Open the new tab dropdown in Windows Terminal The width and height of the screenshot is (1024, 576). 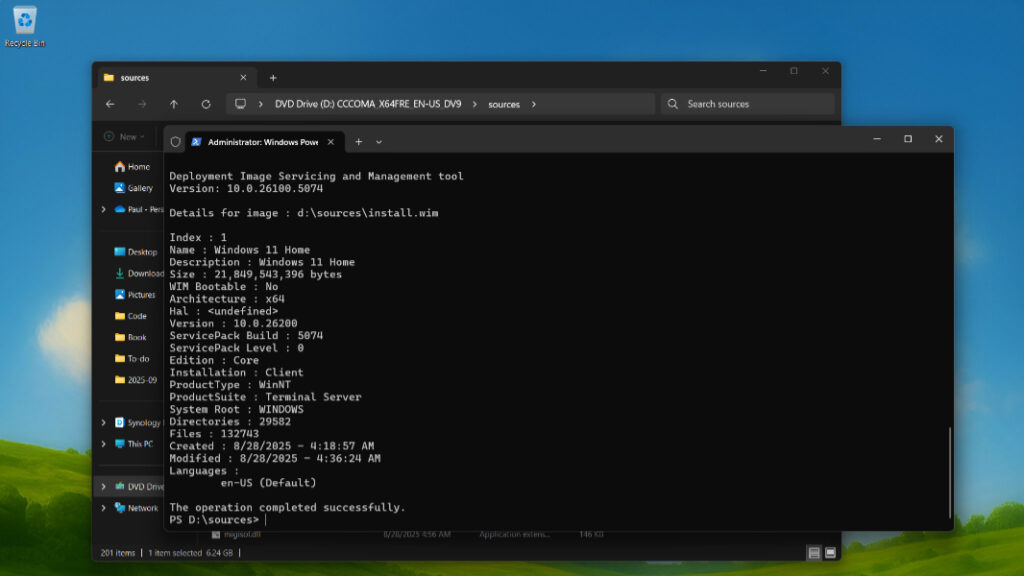pyautogui.click(x=377, y=142)
